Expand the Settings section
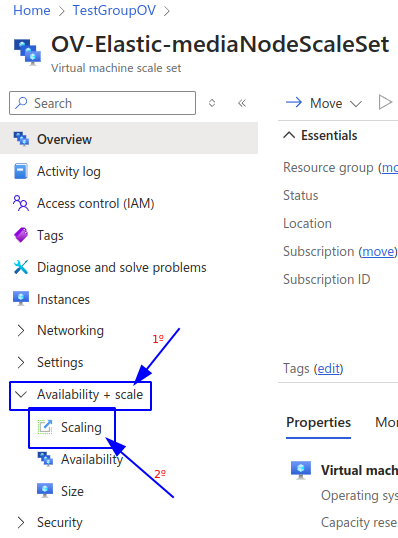The width and height of the screenshot is (398, 538). click(x=21, y=362)
